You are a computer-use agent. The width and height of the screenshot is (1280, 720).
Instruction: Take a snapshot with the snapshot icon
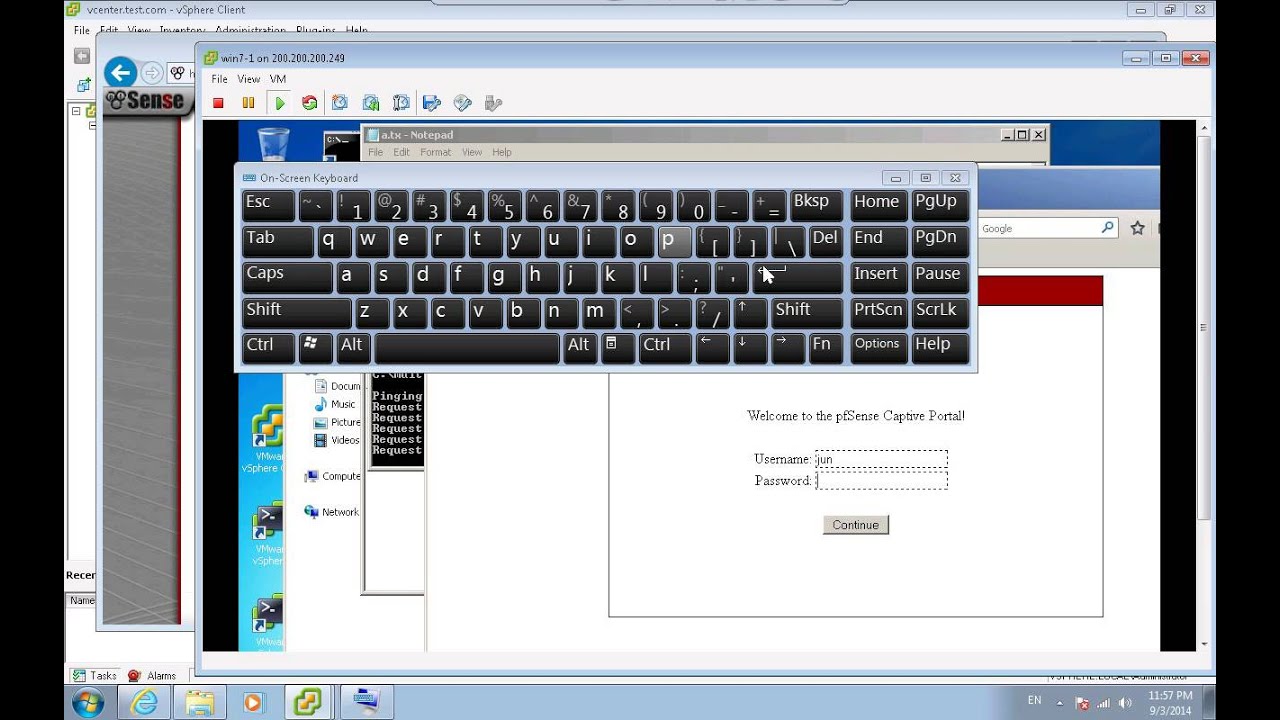point(340,103)
